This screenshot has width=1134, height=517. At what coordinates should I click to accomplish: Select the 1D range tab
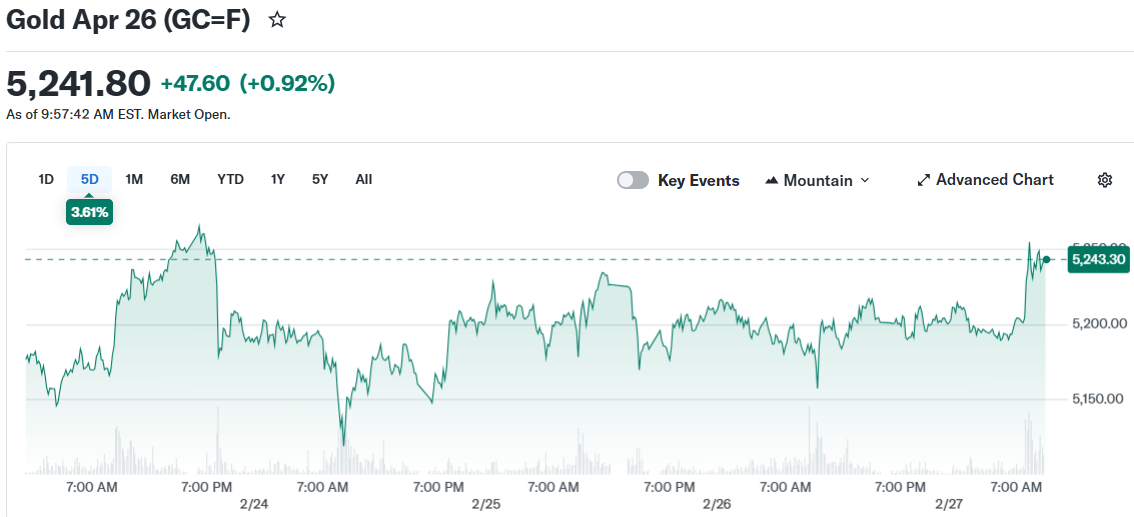(x=46, y=179)
